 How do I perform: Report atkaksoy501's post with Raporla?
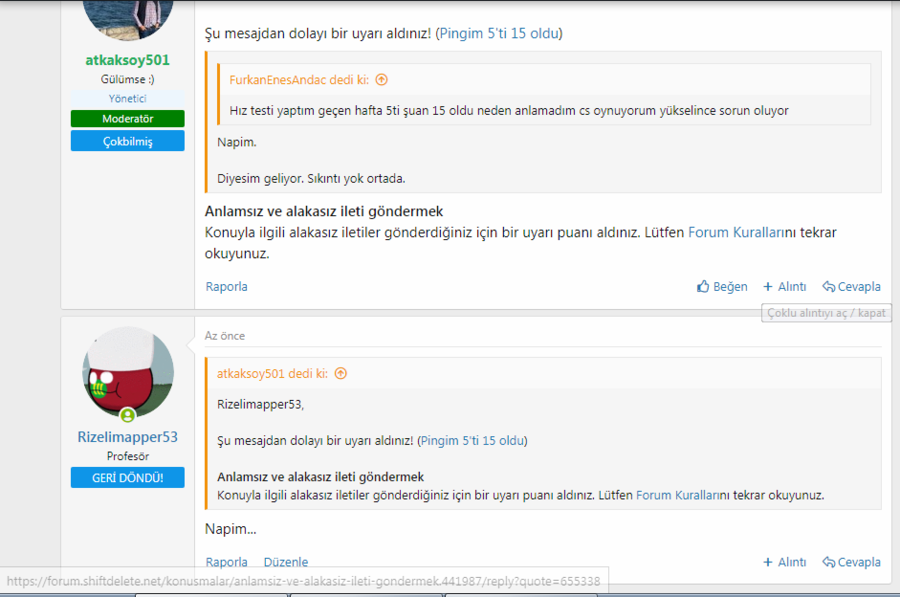227,286
